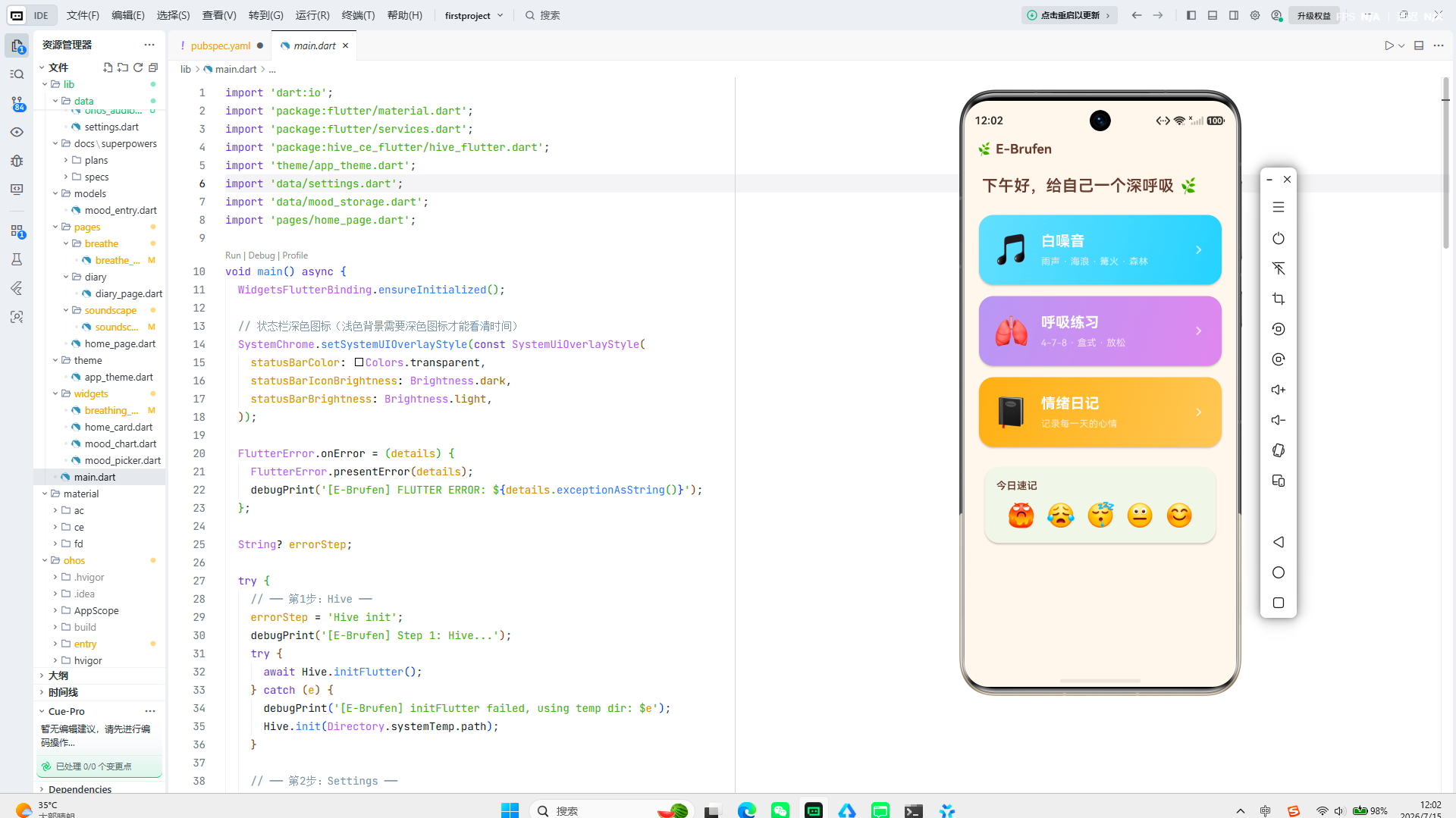Click the emulator screenshot crop icon

1279,299
